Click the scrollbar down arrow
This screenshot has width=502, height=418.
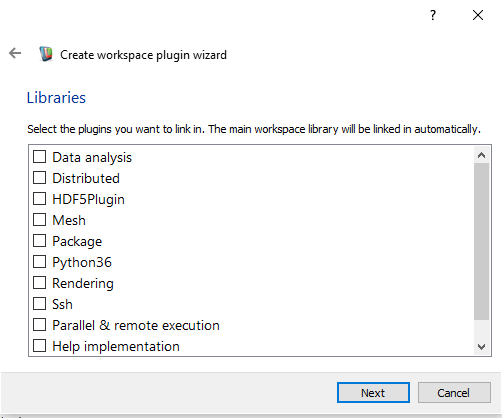[481, 347]
